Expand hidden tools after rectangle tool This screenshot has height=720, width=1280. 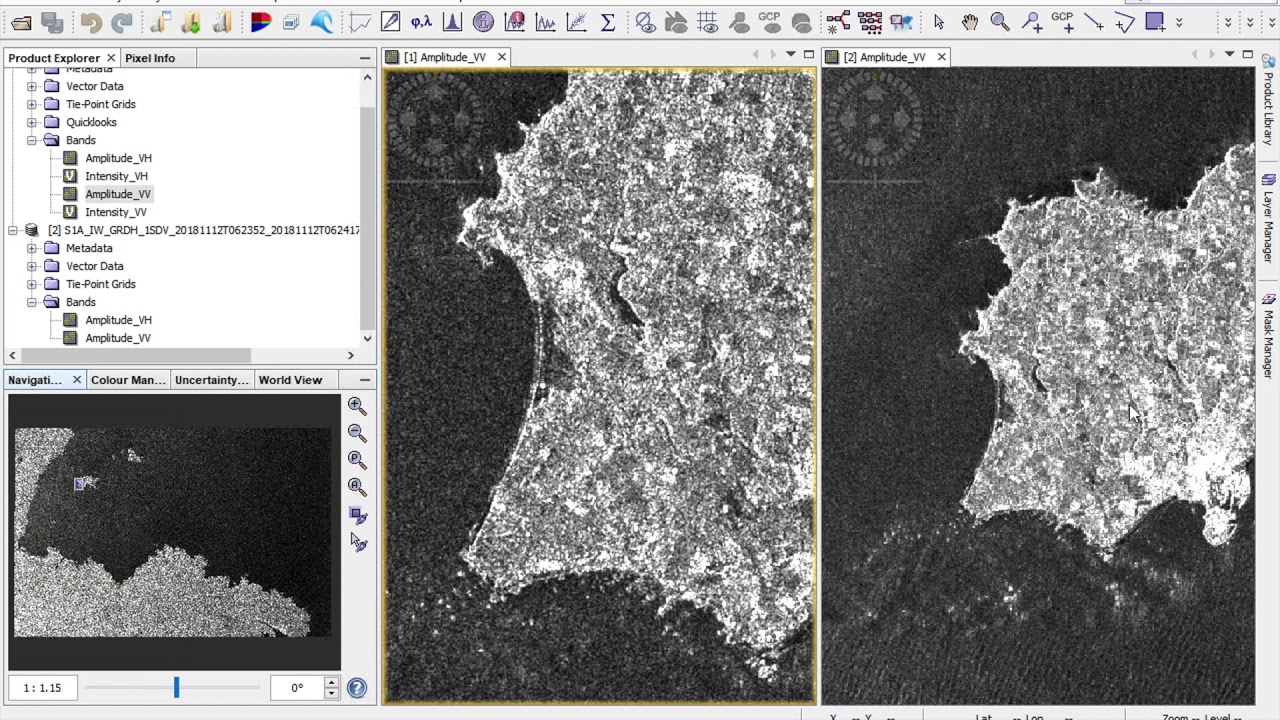click(x=1179, y=21)
